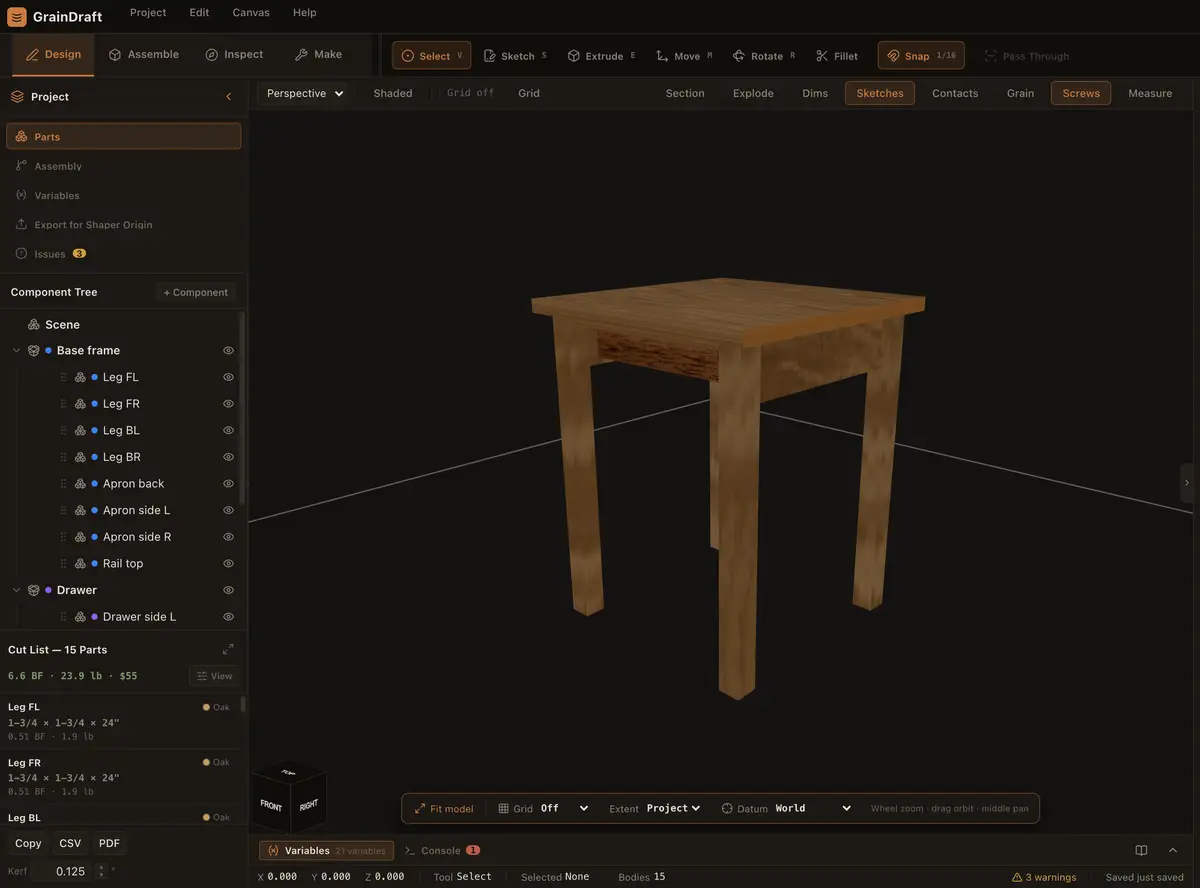Viewport: 1200px width, 888px height.
Task: Hide the Leg FR part
Action: [228, 404]
